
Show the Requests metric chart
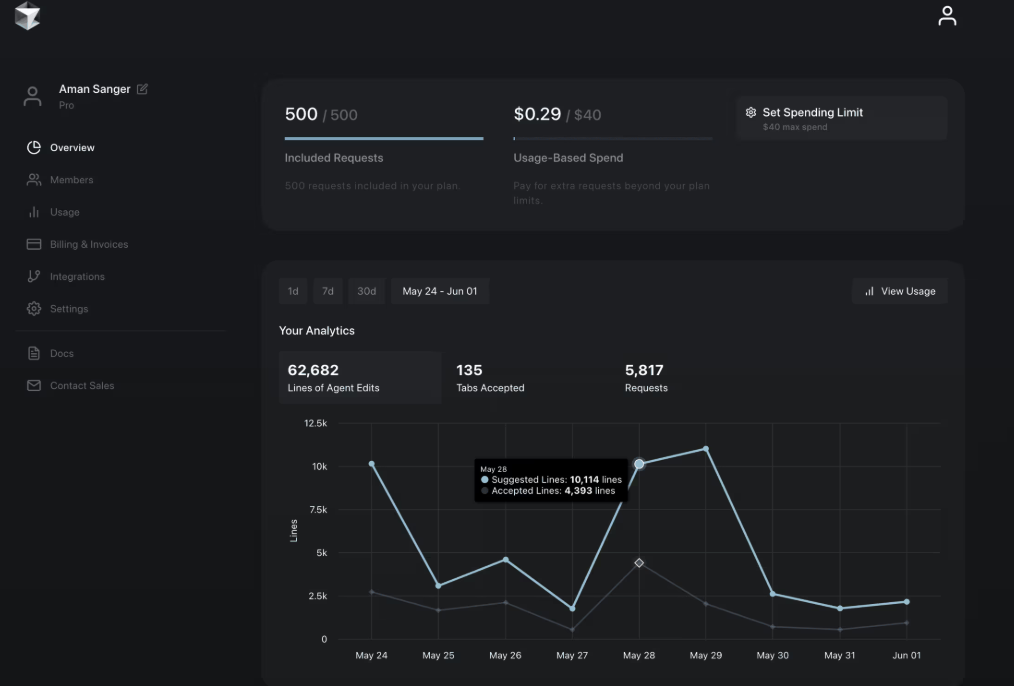pos(646,378)
